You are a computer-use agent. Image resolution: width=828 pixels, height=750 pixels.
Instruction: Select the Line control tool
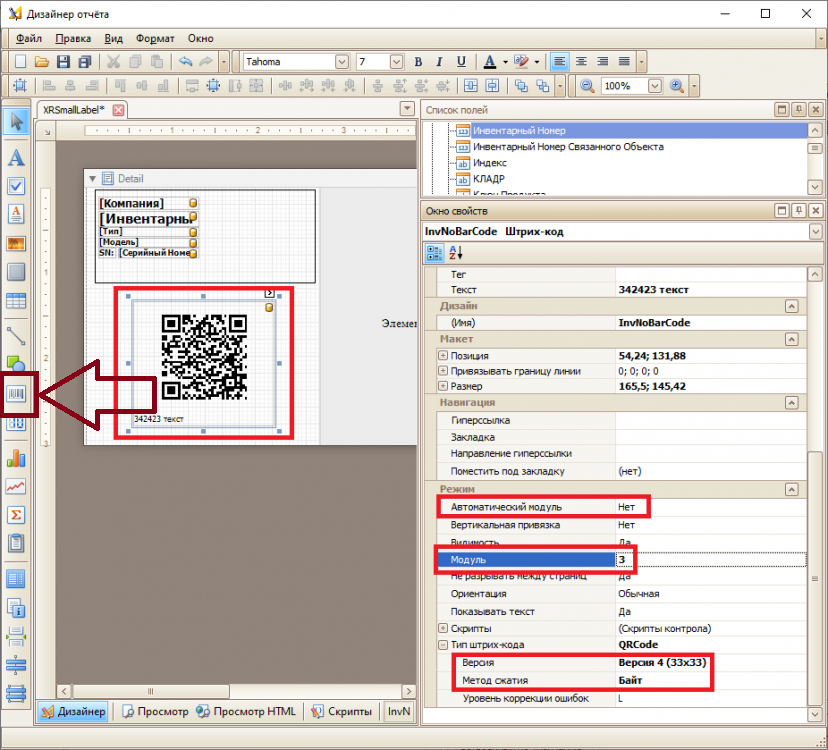16,335
